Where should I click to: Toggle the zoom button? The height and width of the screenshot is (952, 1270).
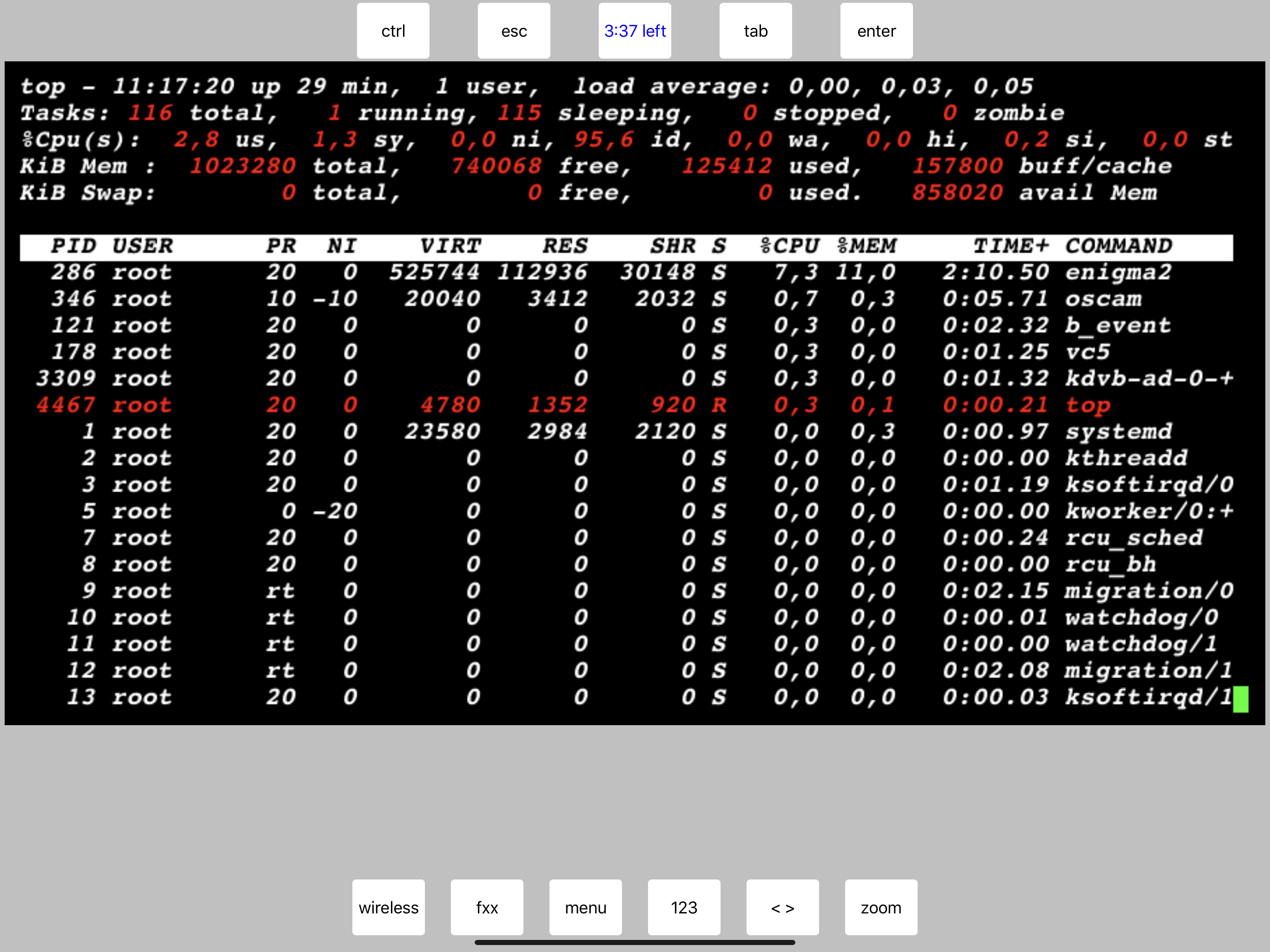880,907
